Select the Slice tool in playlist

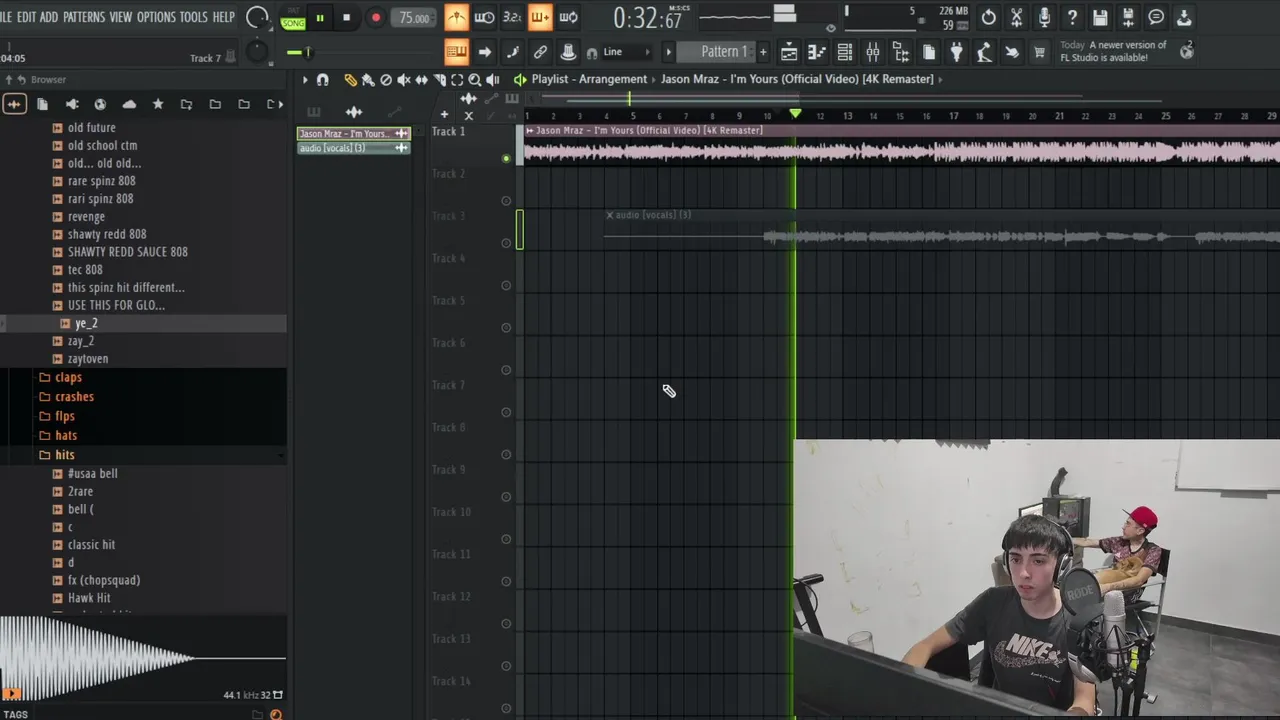pyautogui.click(x=439, y=80)
